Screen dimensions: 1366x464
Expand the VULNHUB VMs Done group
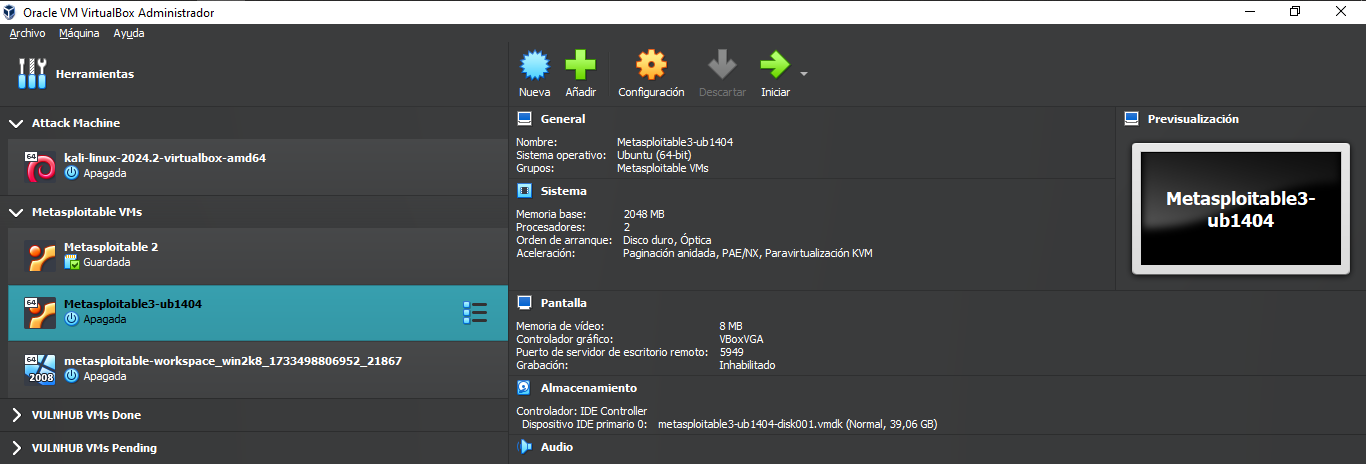16,415
